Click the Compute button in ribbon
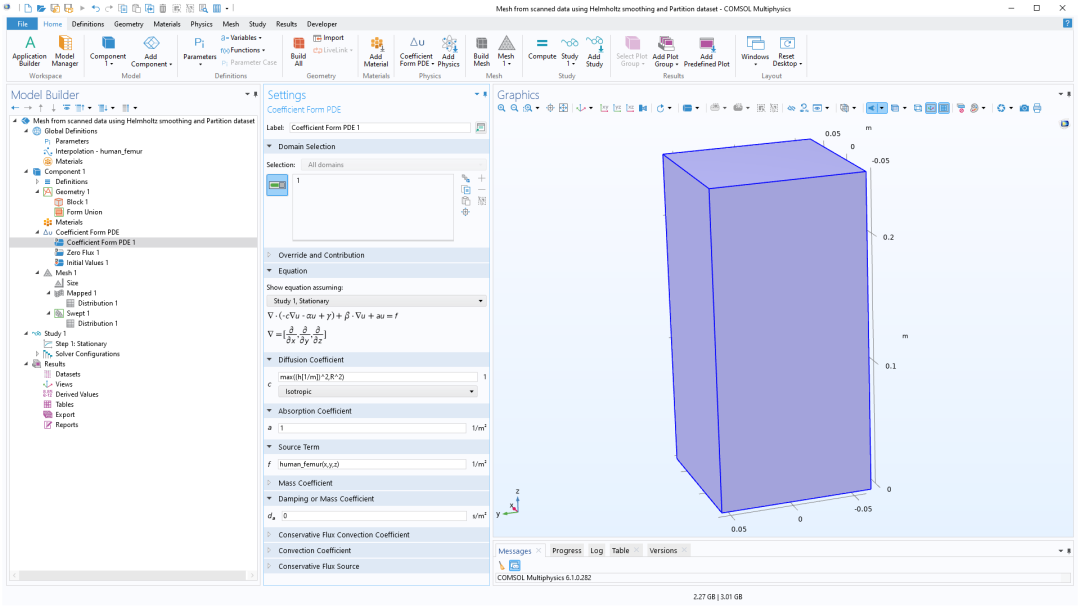 [x=542, y=48]
